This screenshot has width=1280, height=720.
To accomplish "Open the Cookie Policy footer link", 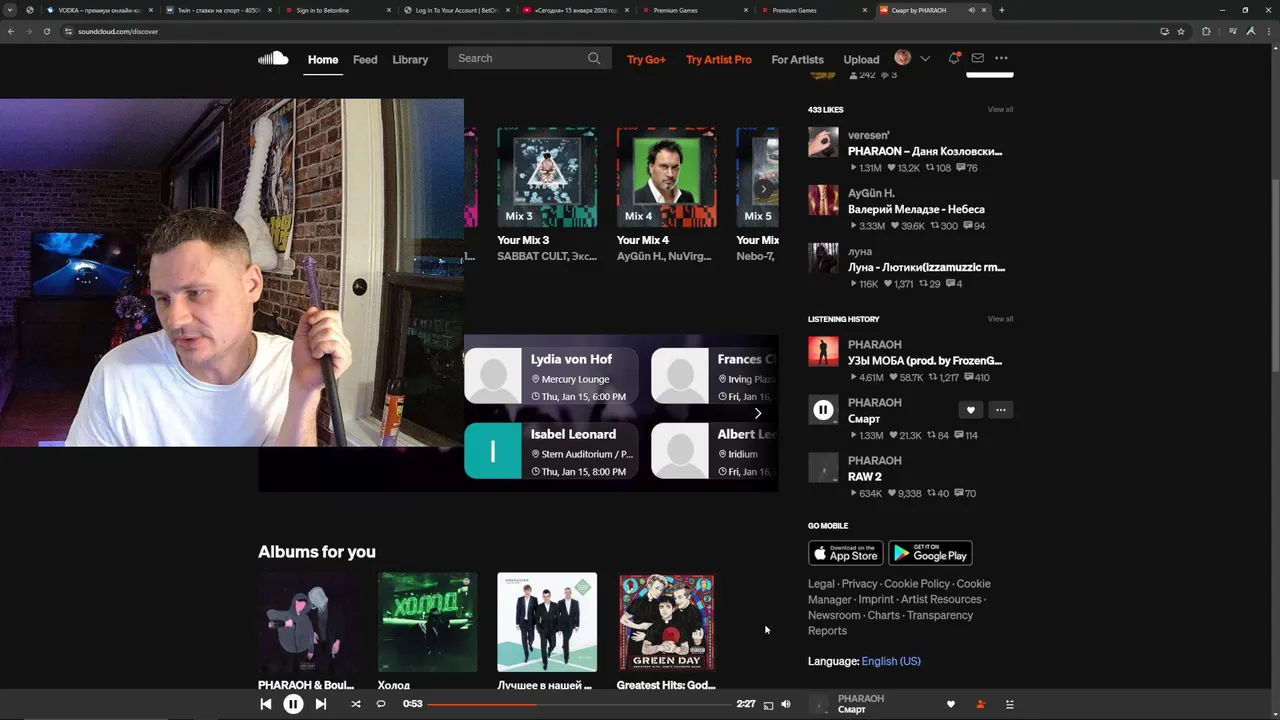I will pos(917,584).
